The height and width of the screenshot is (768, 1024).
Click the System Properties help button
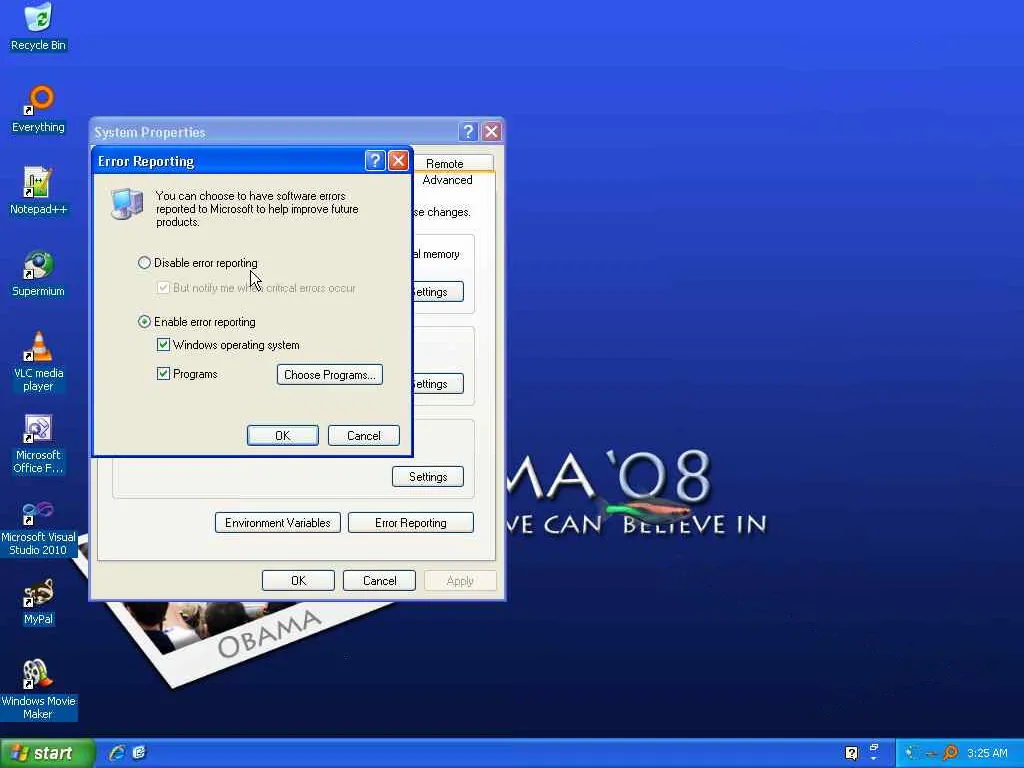(468, 132)
